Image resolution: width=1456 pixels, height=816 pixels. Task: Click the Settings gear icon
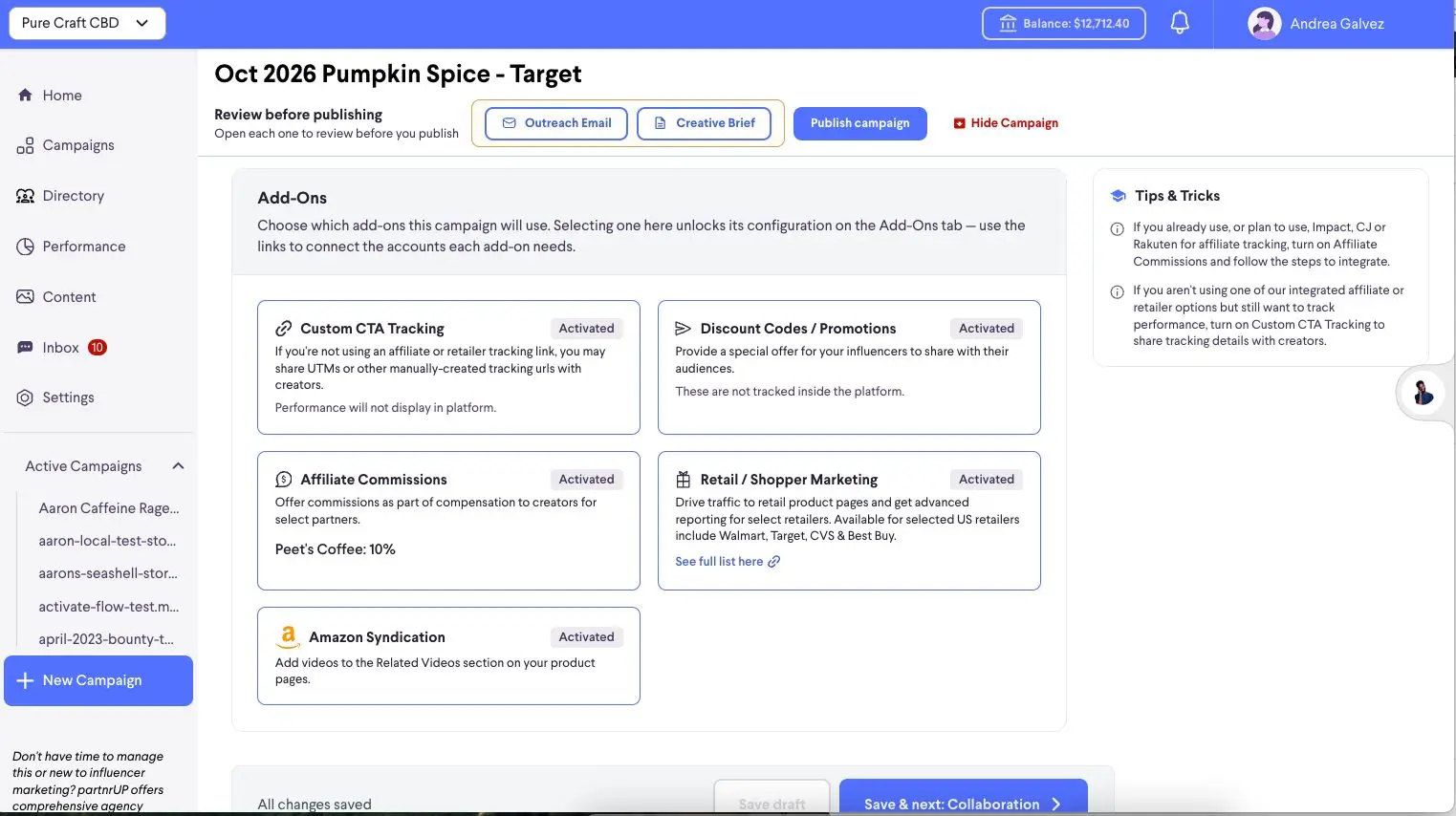click(x=26, y=397)
